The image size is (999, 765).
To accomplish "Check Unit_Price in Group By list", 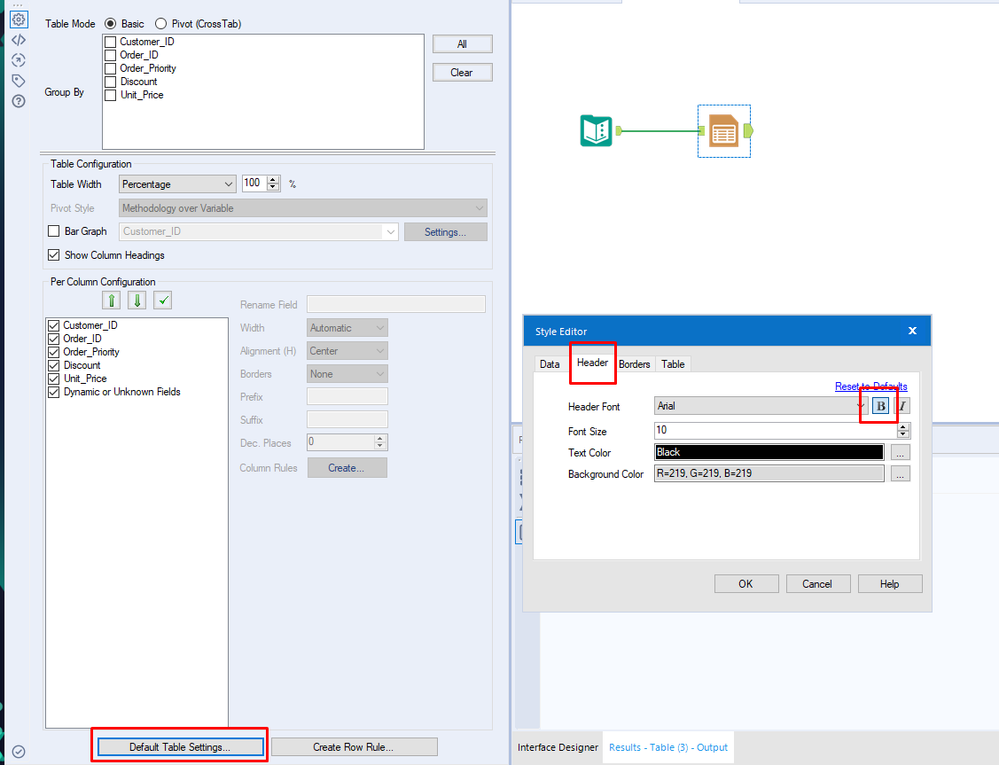I will coord(110,95).
